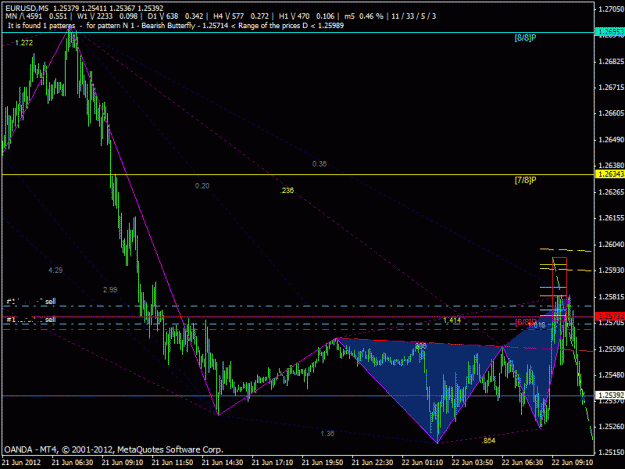Click the cyan 1.26553 price tag

pyautogui.click(x=609, y=32)
